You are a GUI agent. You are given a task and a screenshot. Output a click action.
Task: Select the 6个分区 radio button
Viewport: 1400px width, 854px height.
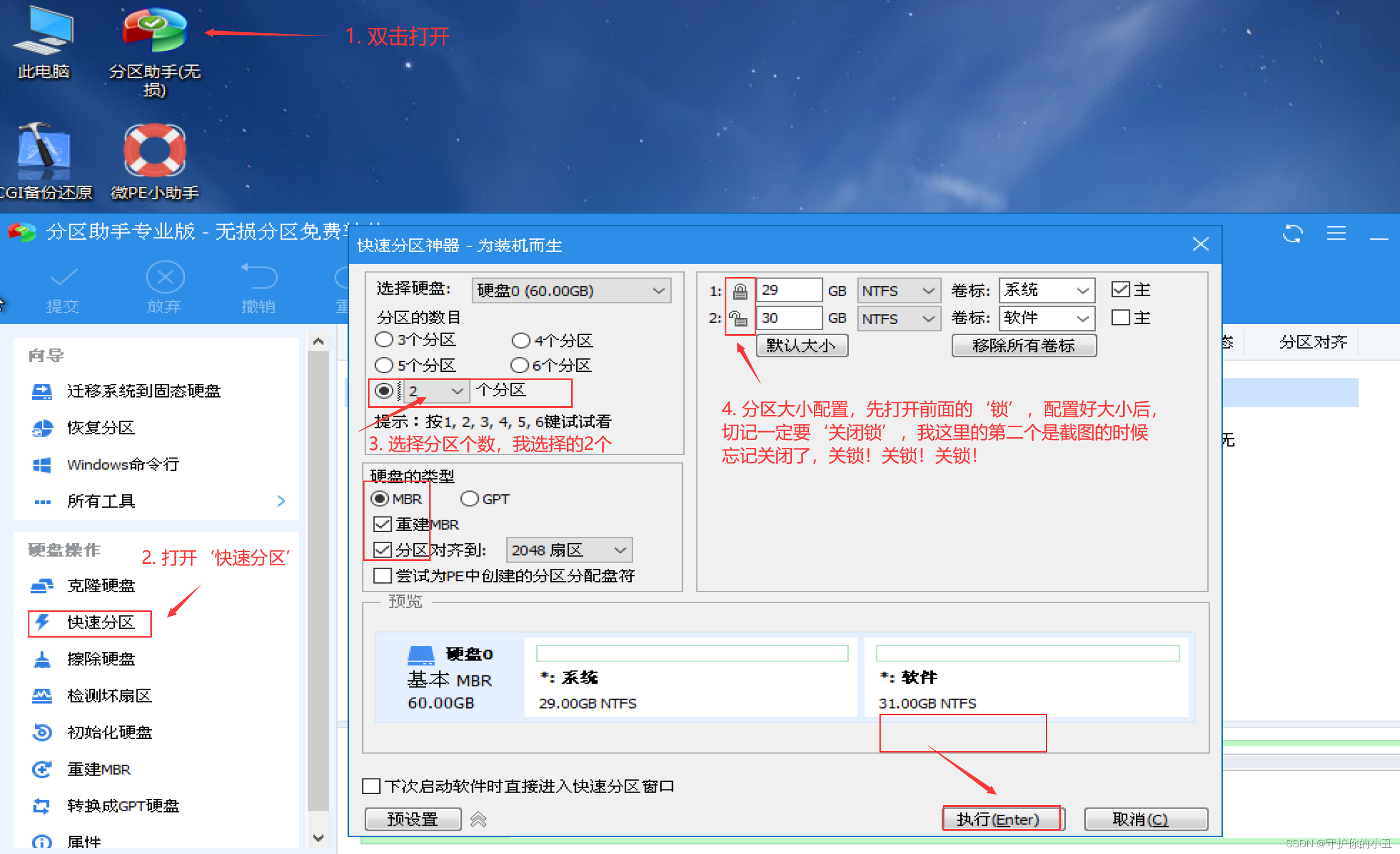[x=519, y=365]
